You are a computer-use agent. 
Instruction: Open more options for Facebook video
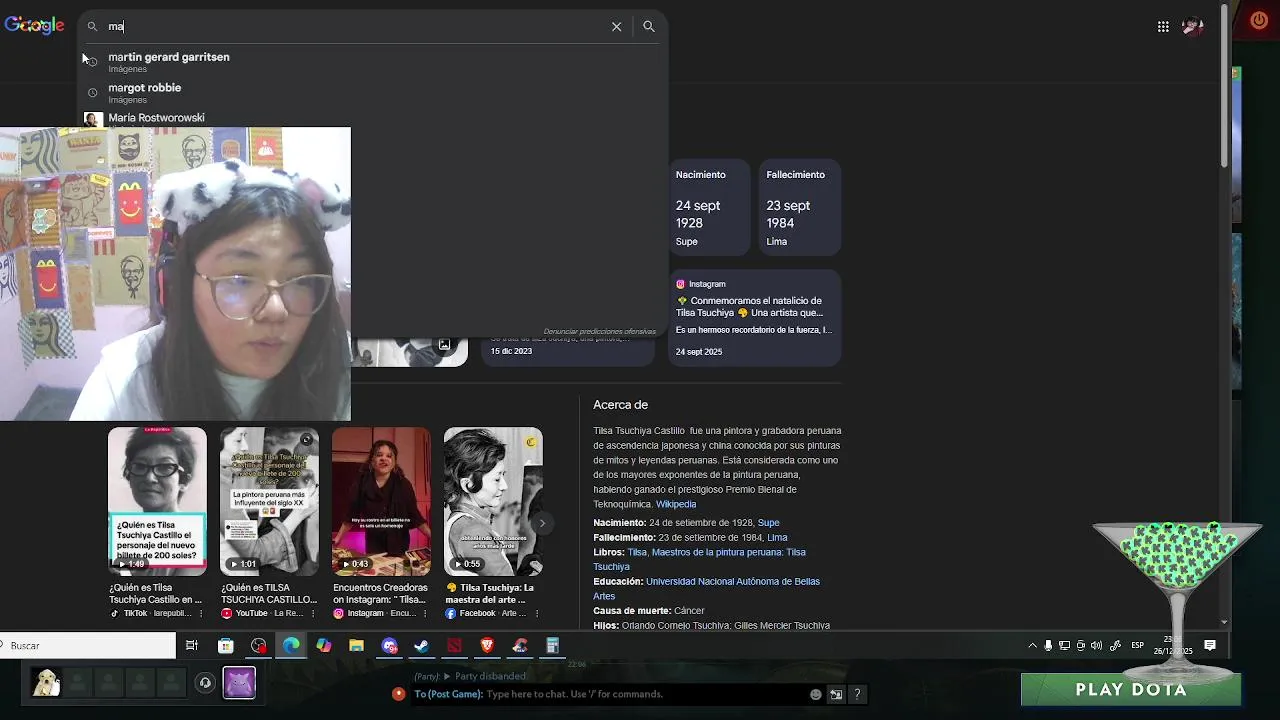click(537, 614)
